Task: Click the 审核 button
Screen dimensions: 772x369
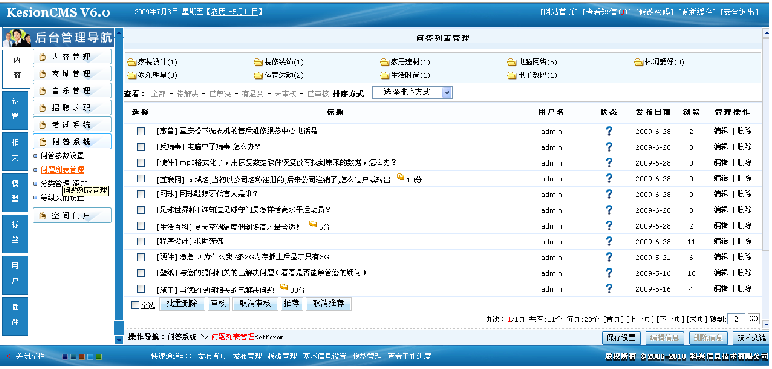Action: coord(218,304)
